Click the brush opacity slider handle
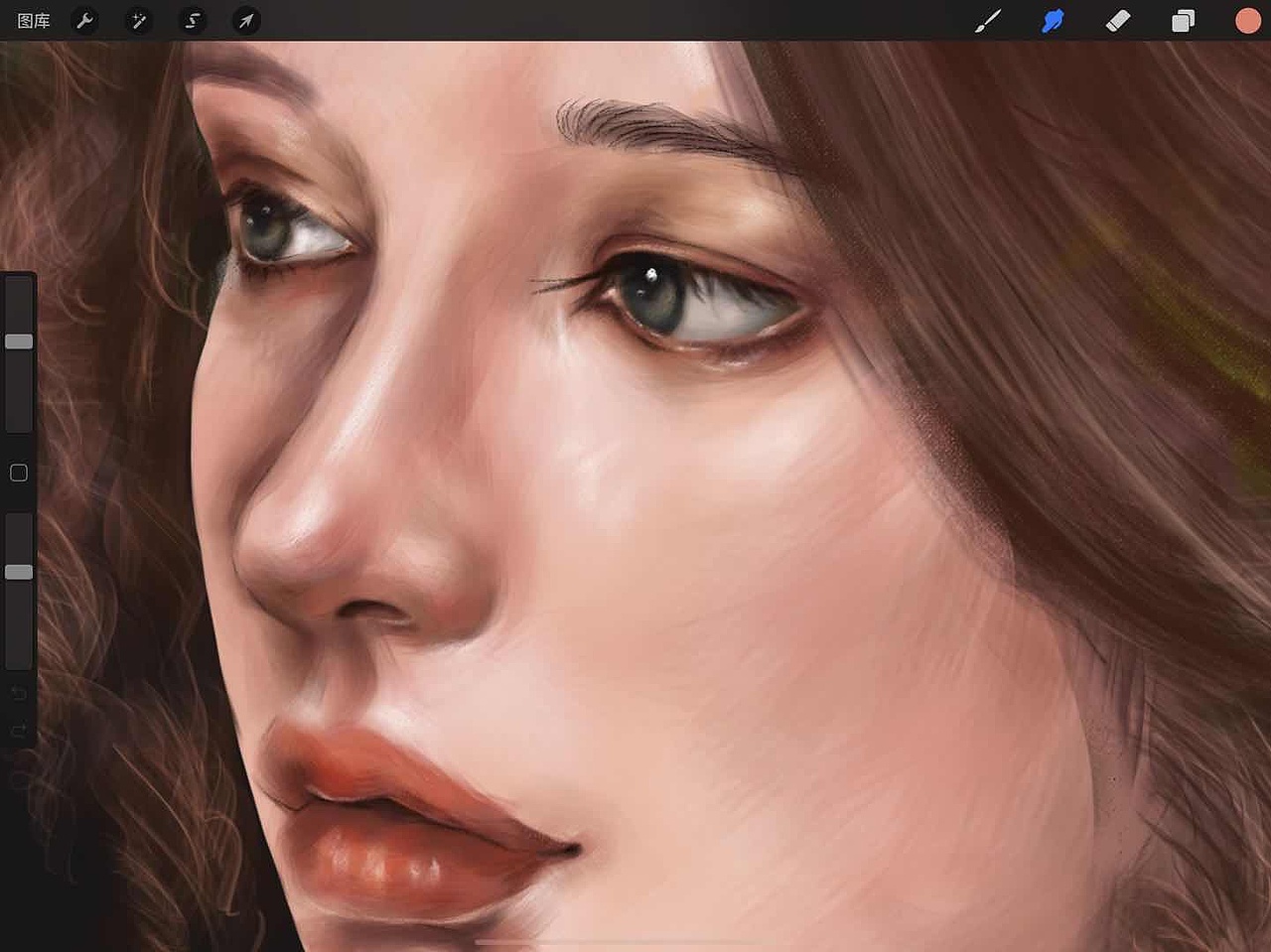The width and height of the screenshot is (1271, 952). (19, 572)
